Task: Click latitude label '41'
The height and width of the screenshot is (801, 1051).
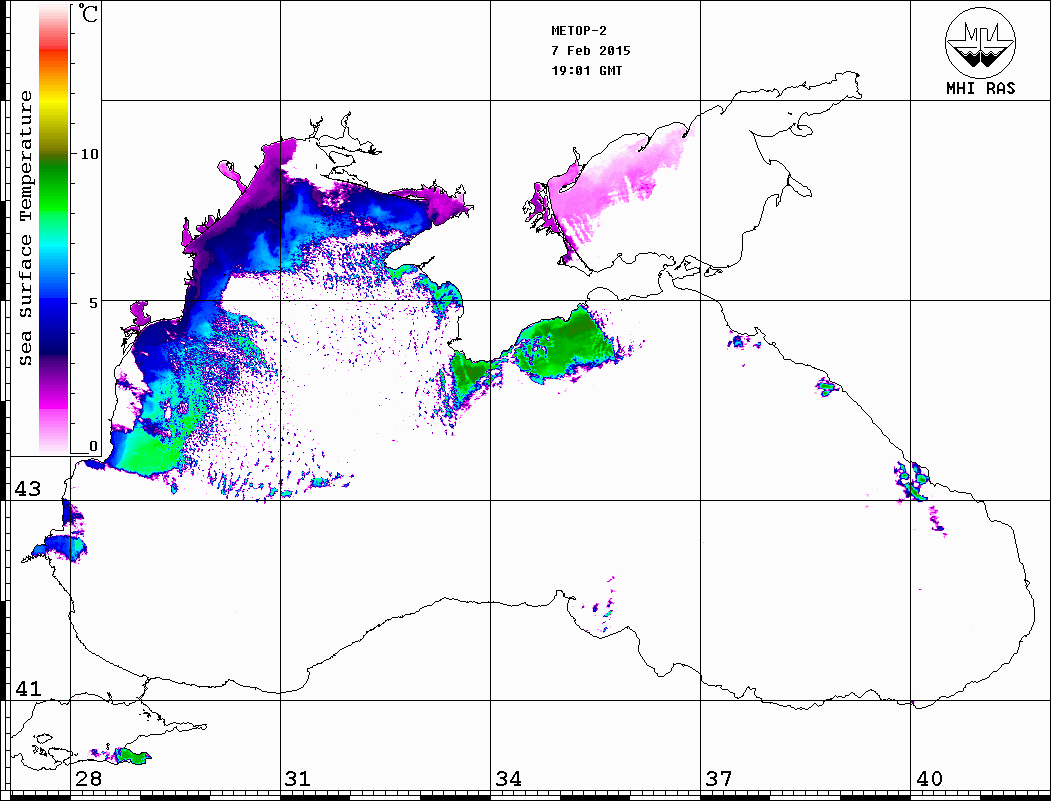Action: [27, 688]
